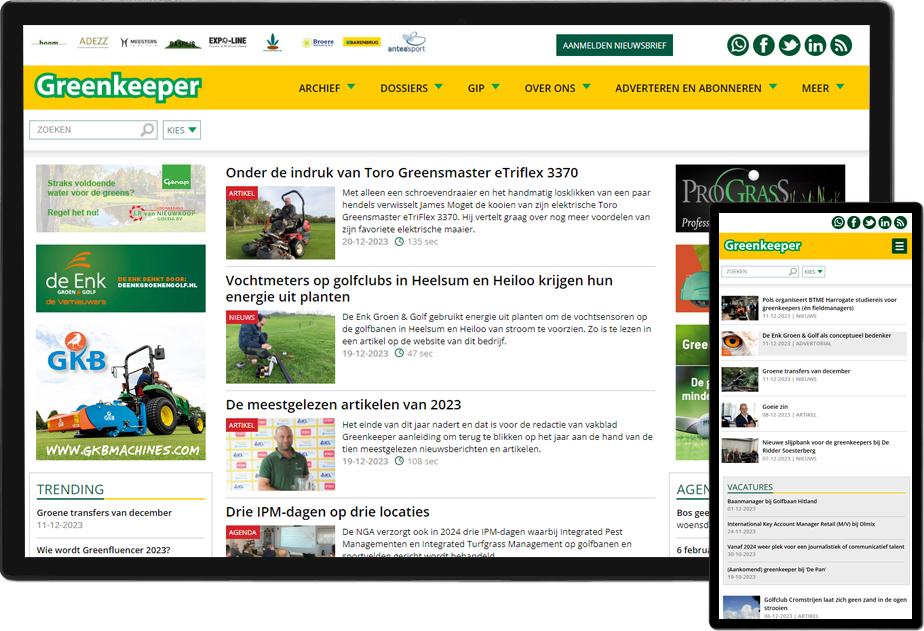The width and height of the screenshot is (924, 631).
Task: Expand the DOSSIERS dropdown menu
Action: tap(411, 88)
